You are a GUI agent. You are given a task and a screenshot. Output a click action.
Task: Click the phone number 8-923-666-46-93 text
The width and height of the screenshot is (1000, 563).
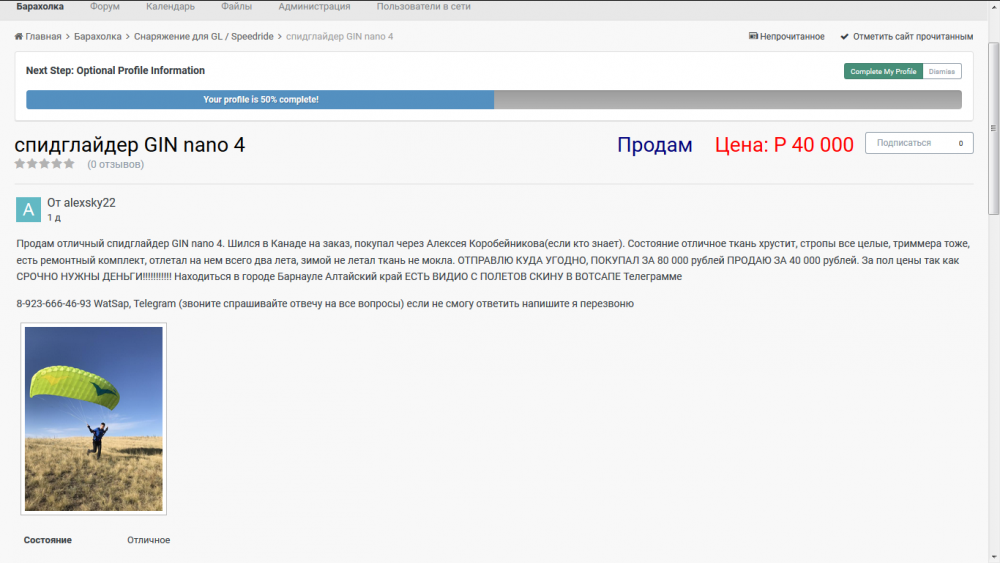54,303
